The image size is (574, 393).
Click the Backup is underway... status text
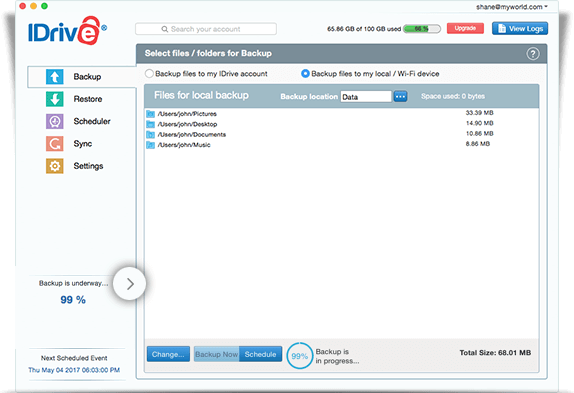coord(73,283)
